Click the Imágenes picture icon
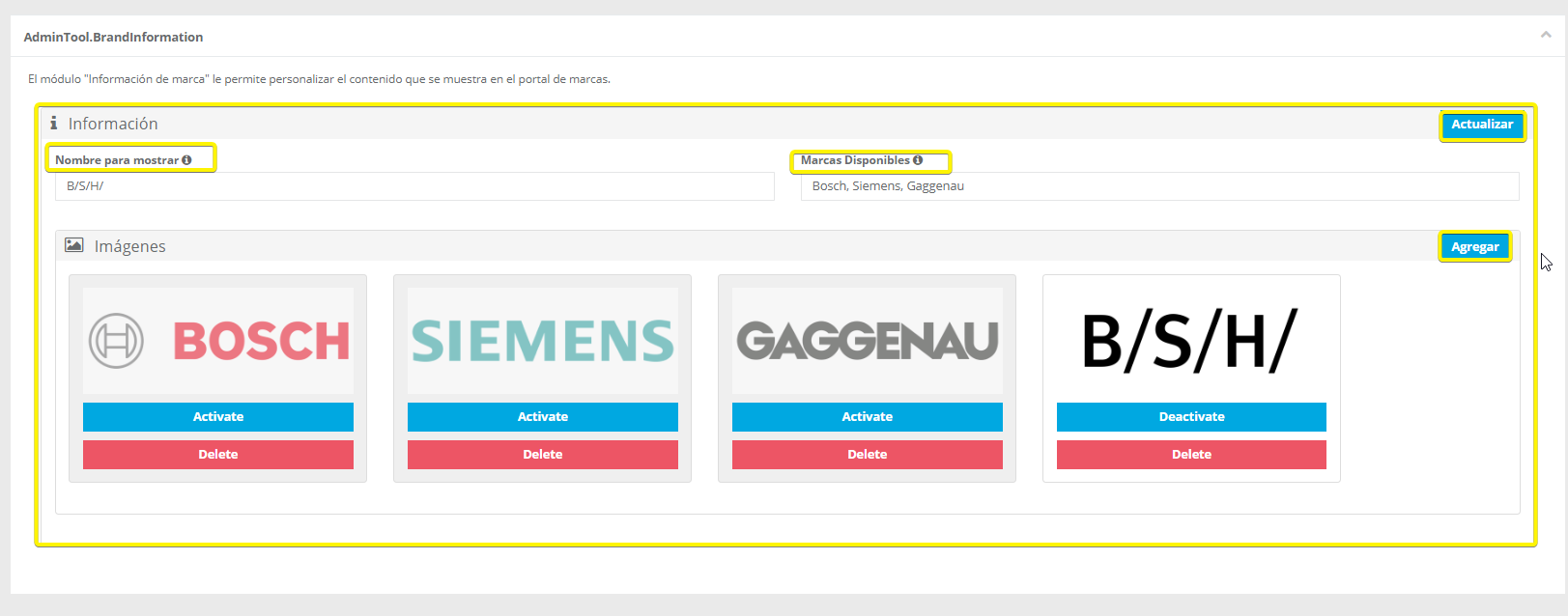 74,245
